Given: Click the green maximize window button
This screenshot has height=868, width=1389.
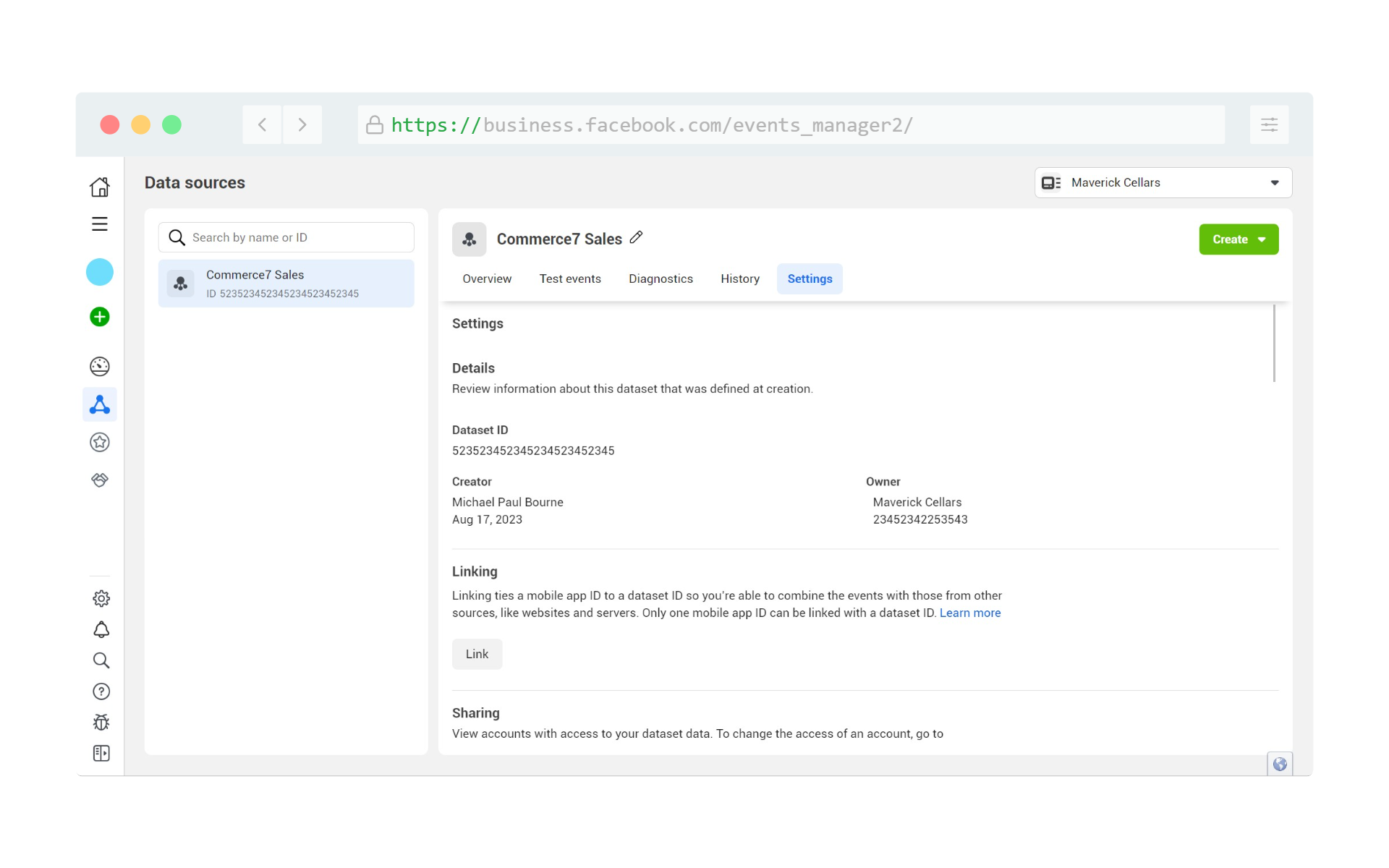Looking at the screenshot, I should pyautogui.click(x=171, y=124).
